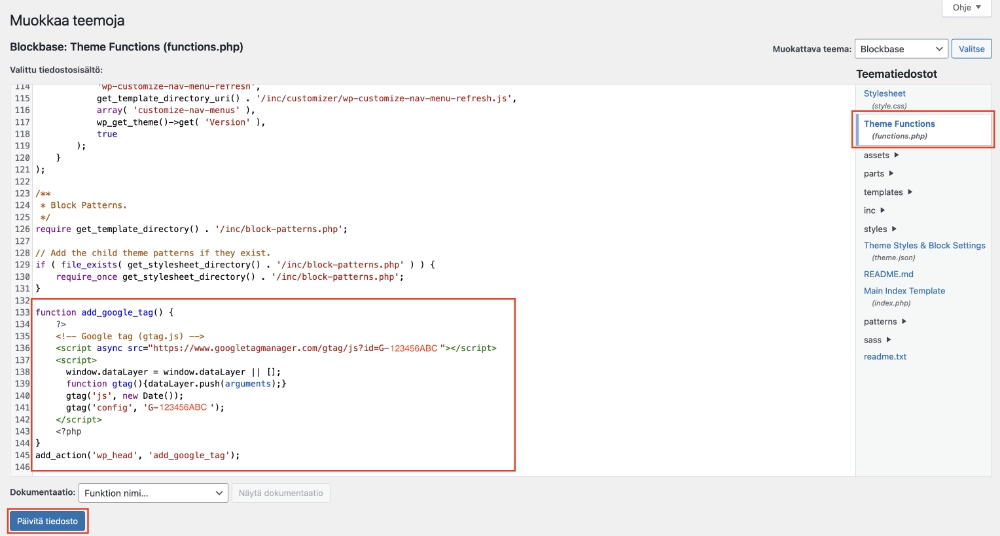Screen dimensions: 1000x536
Task: Click the Näytä dokumentaatio button
Action: [281, 493]
